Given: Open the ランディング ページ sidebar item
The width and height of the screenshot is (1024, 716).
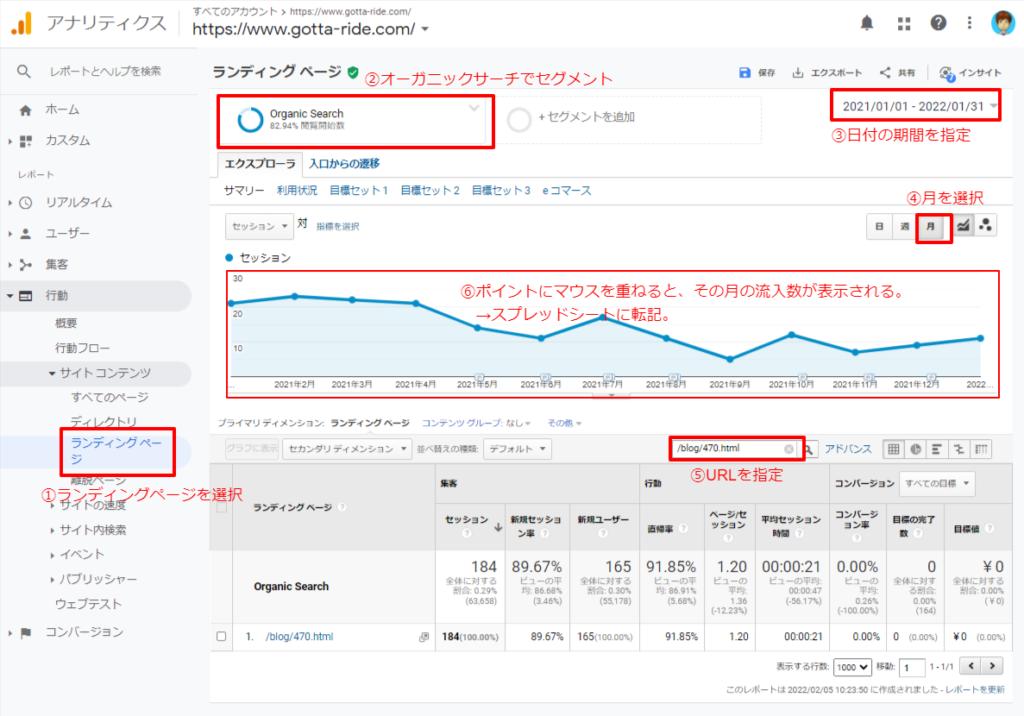Looking at the screenshot, I should [x=109, y=449].
